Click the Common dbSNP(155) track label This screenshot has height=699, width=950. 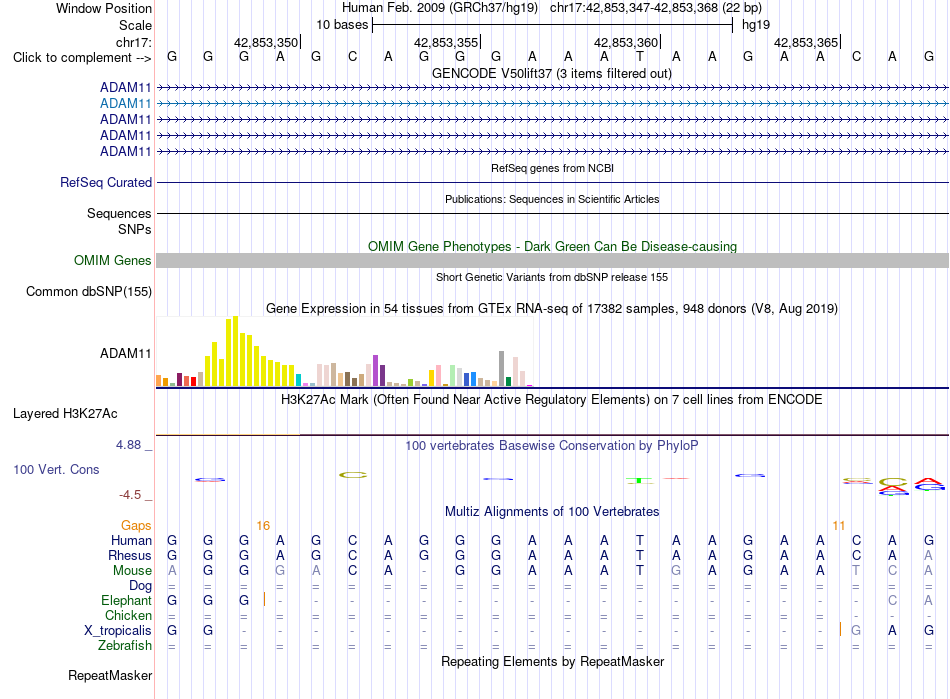tap(88, 291)
